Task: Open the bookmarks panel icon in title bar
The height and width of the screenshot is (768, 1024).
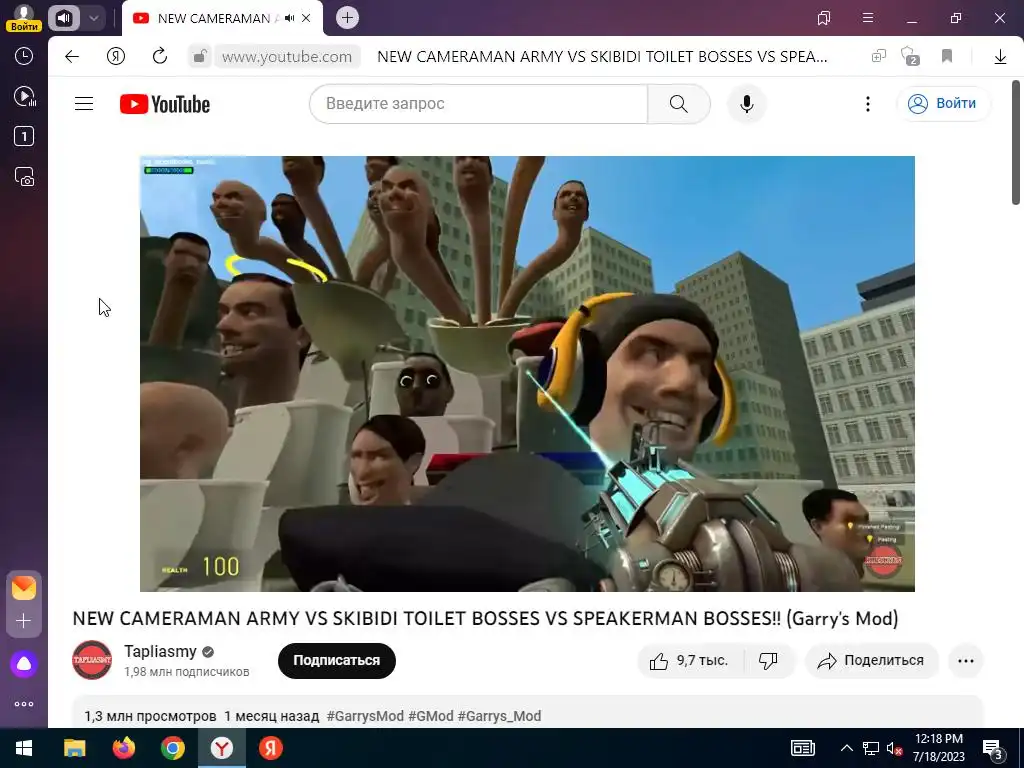Action: (824, 18)
